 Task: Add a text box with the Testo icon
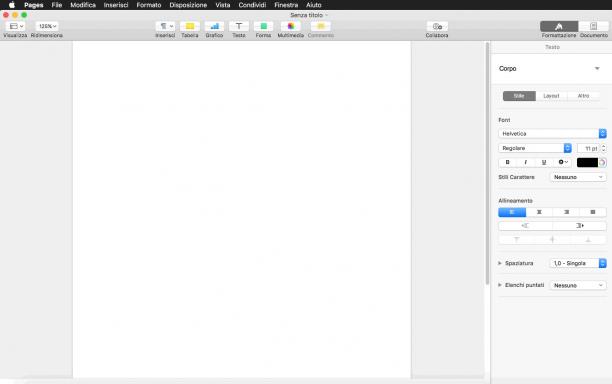pyautogui.click(x=239, y=26)
